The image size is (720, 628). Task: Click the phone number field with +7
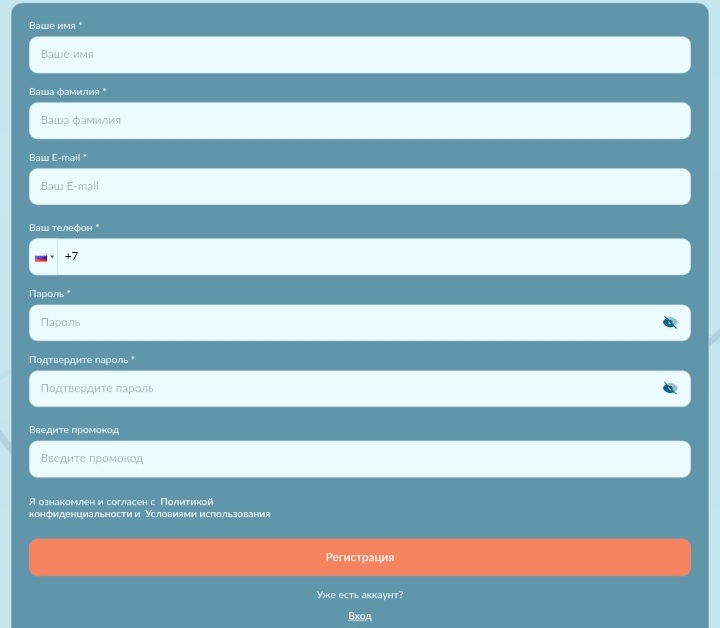click(370, 257)
